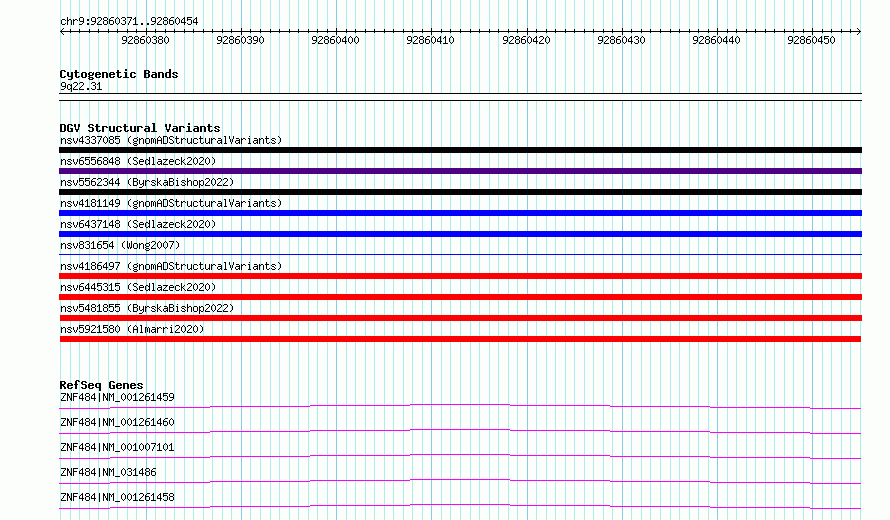The image size is (890, 520).
Task: Click the Cytogenetic Bands track heading
Action: point(119,74)
